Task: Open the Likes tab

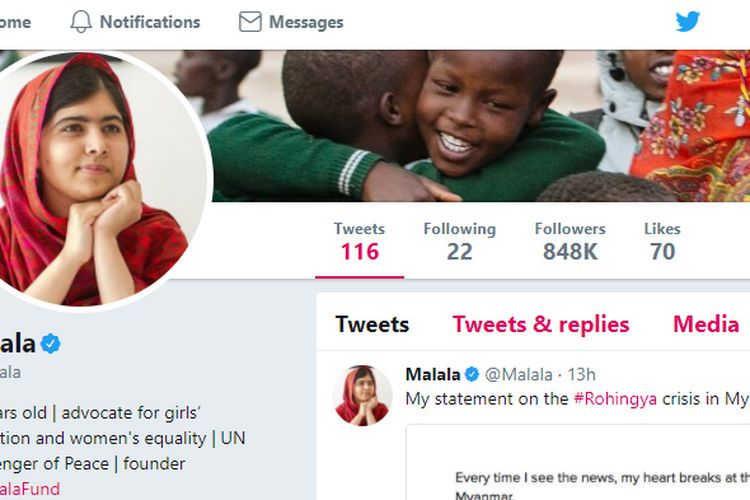Action: 662,241
